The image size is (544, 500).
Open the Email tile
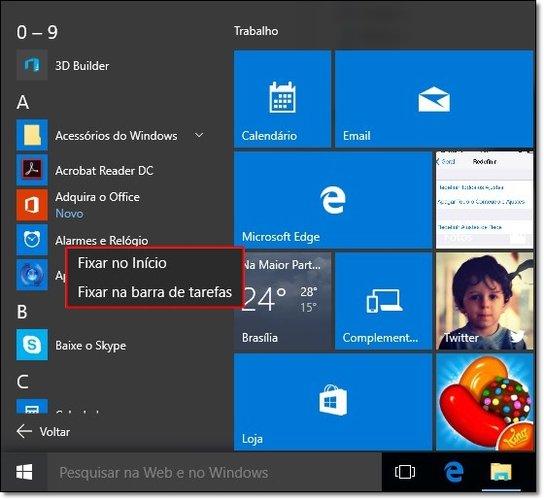[x=434, y=99]
